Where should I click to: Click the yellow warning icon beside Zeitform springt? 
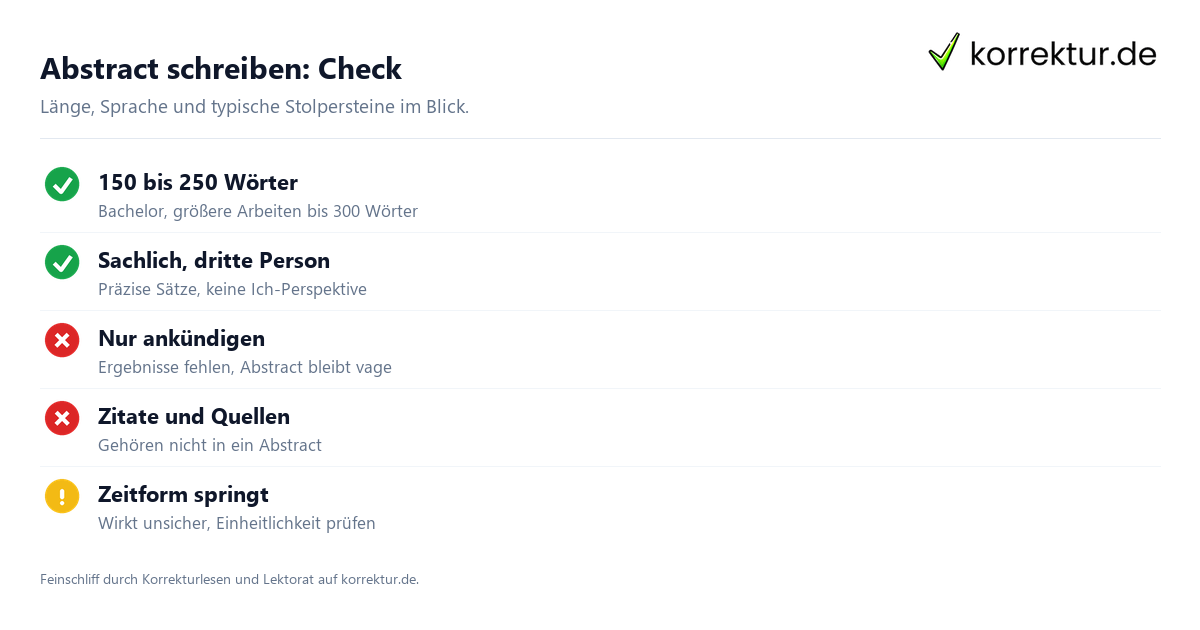coord(62,496)
